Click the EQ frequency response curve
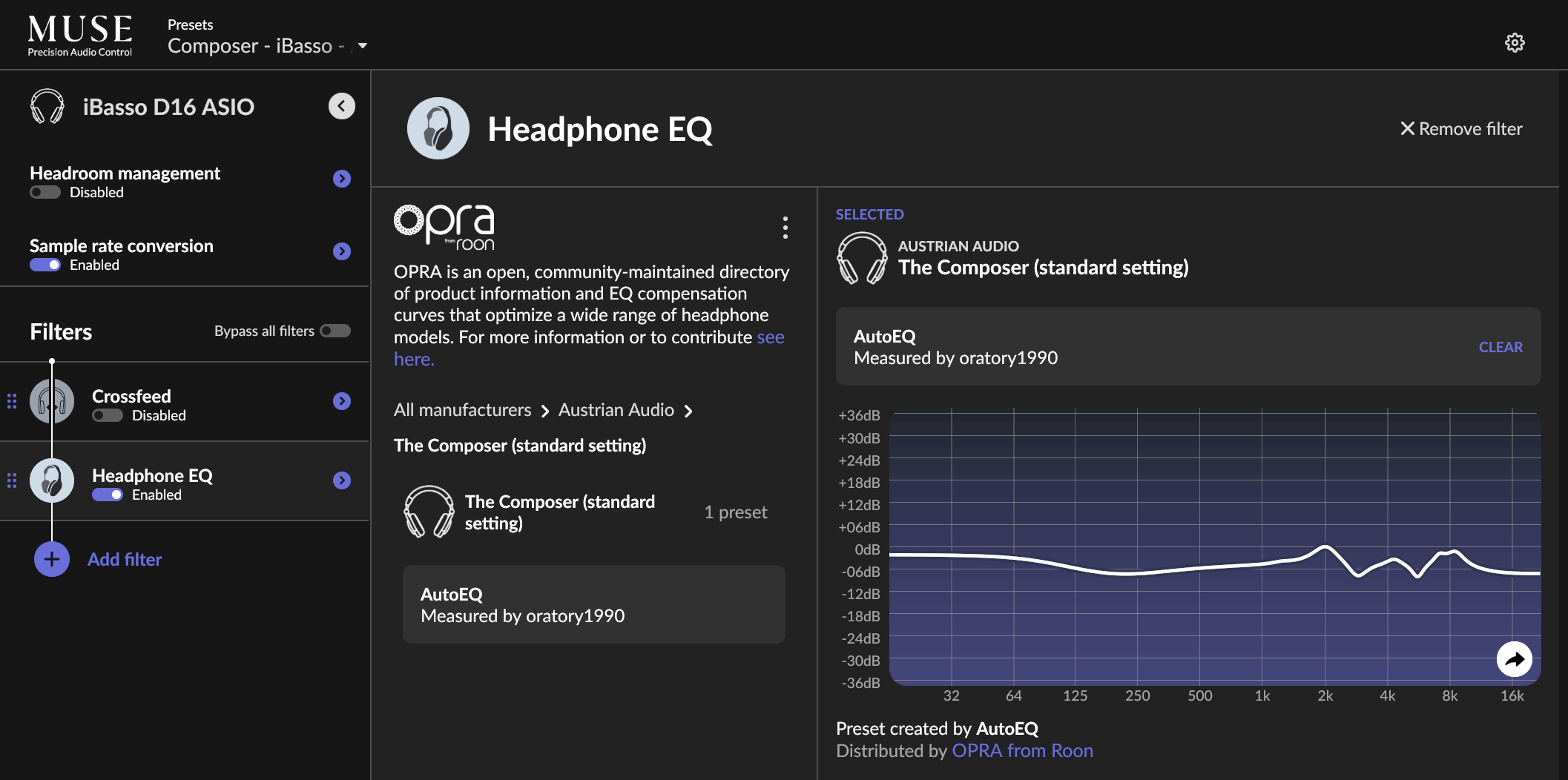The image size is (1568, 780). 1215,563
